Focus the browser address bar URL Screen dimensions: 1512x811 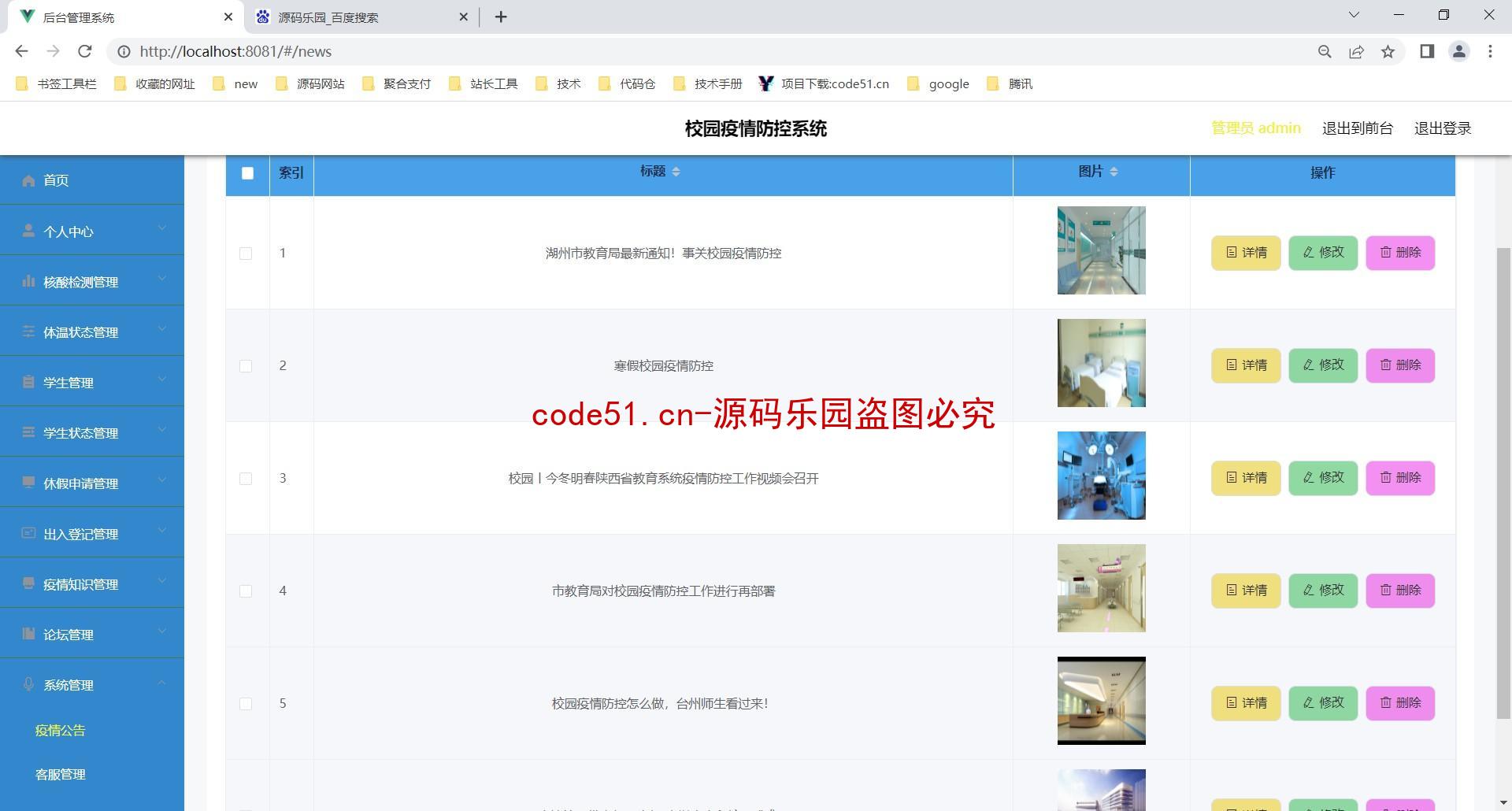[235, 51]
